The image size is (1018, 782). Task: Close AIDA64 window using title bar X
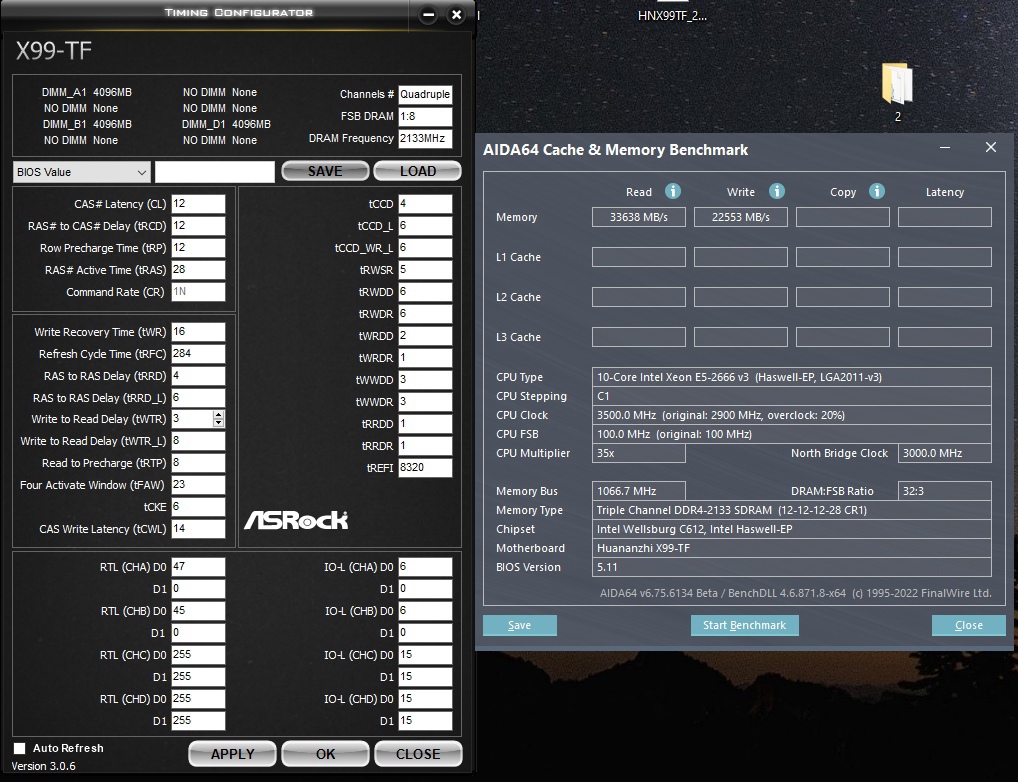[991, 147]
